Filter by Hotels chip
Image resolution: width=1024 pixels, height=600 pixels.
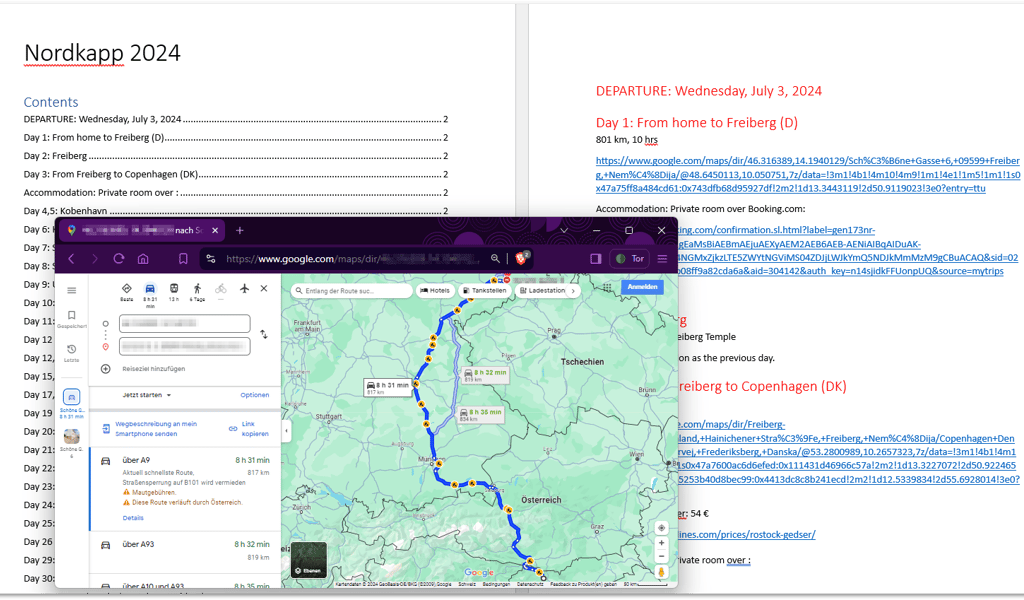point(435,291)
